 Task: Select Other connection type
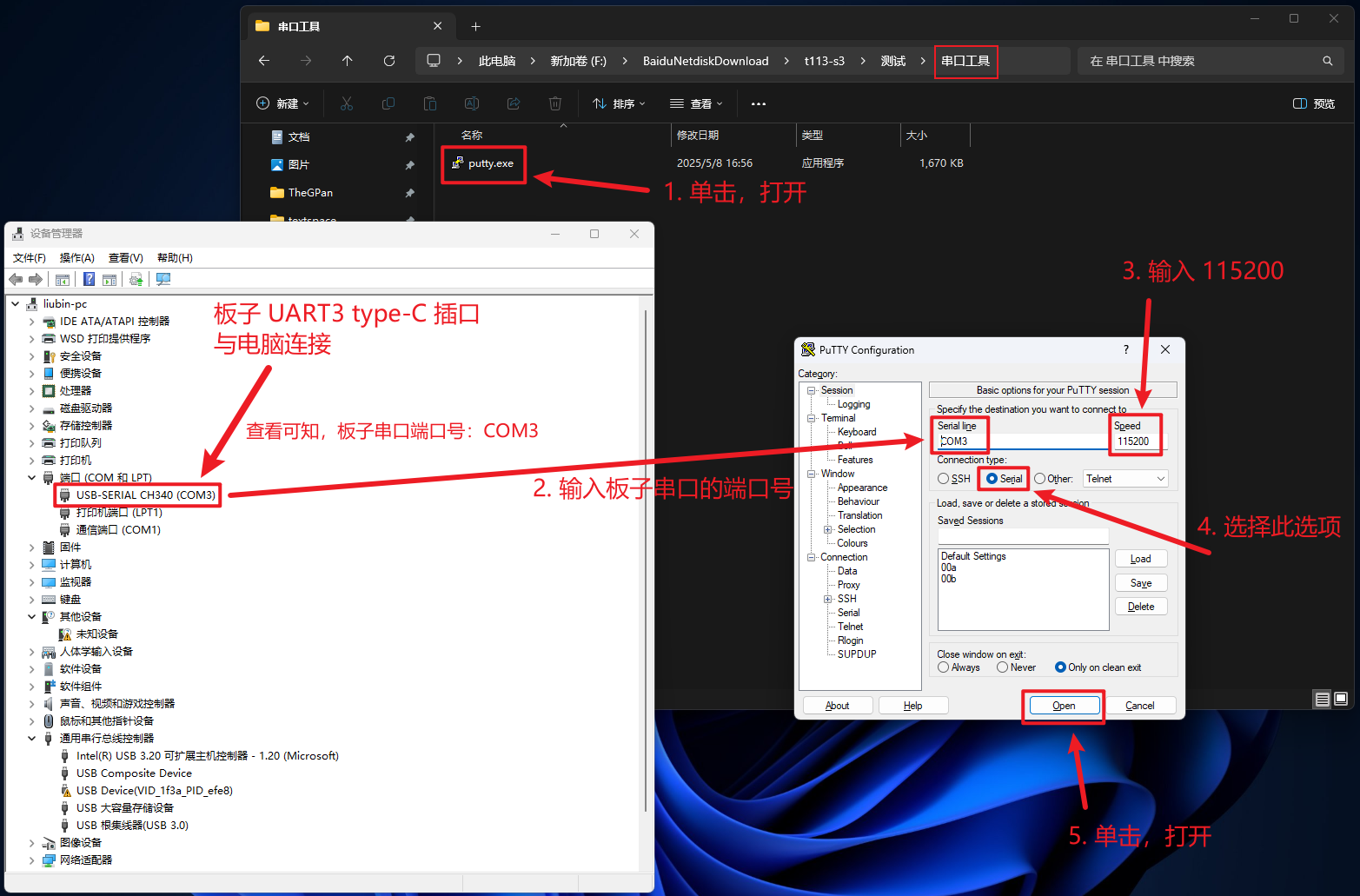pyautogui.click(x=1053, y=478)
